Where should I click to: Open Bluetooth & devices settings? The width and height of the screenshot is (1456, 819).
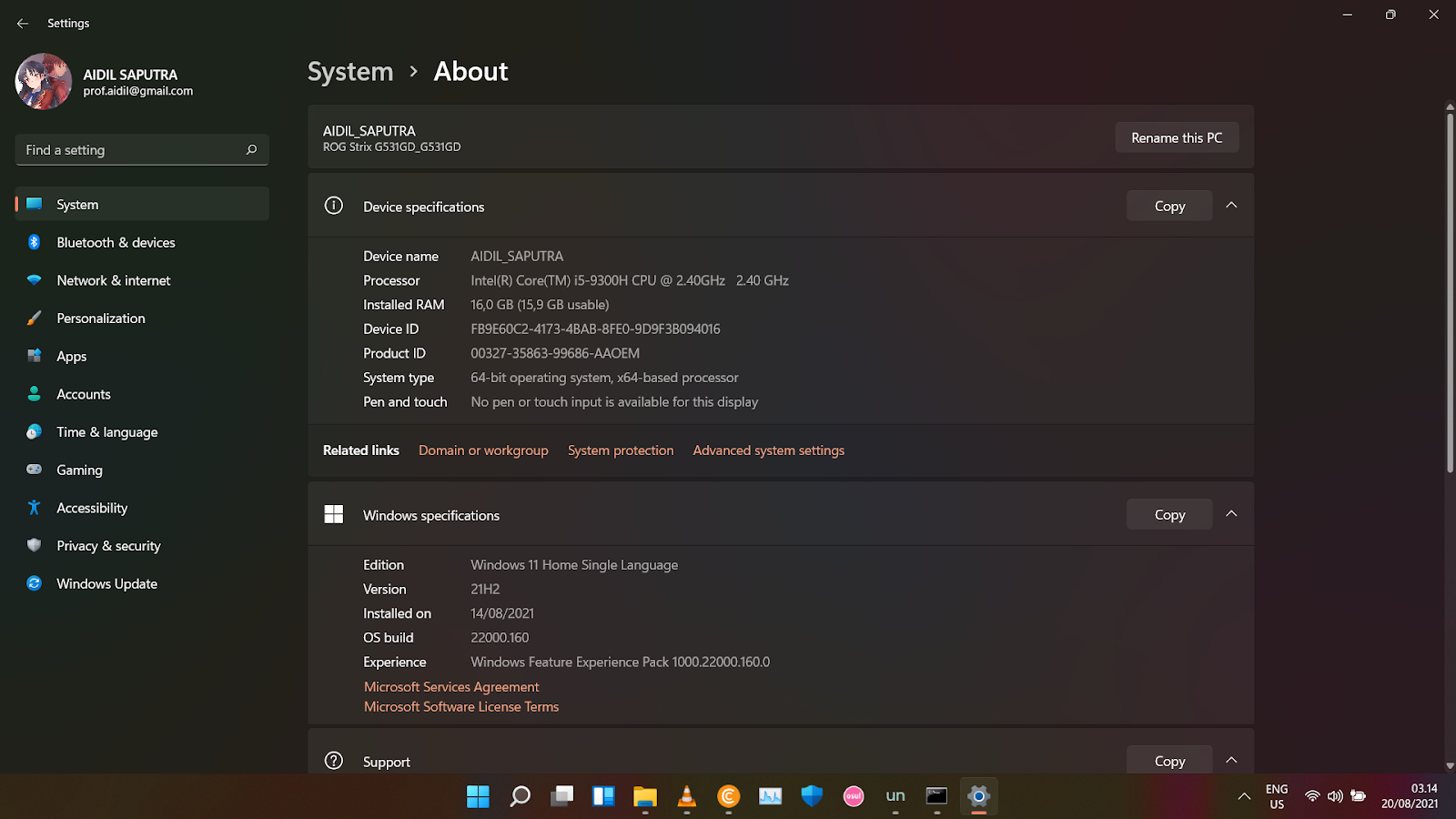[x=142, y=243]
